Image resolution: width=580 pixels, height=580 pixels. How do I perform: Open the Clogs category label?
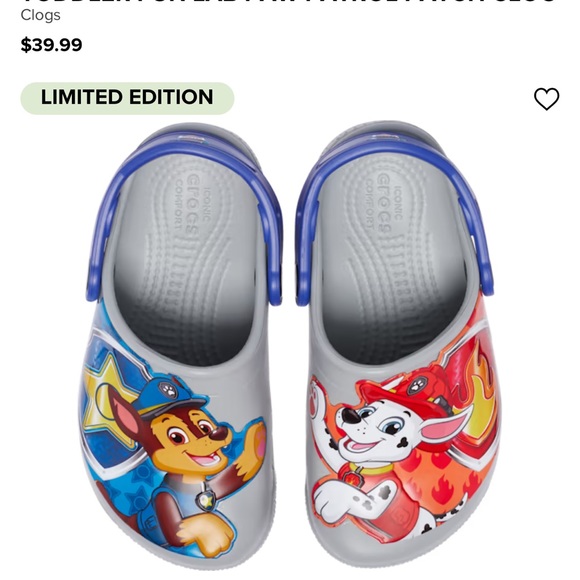[40, 15]
